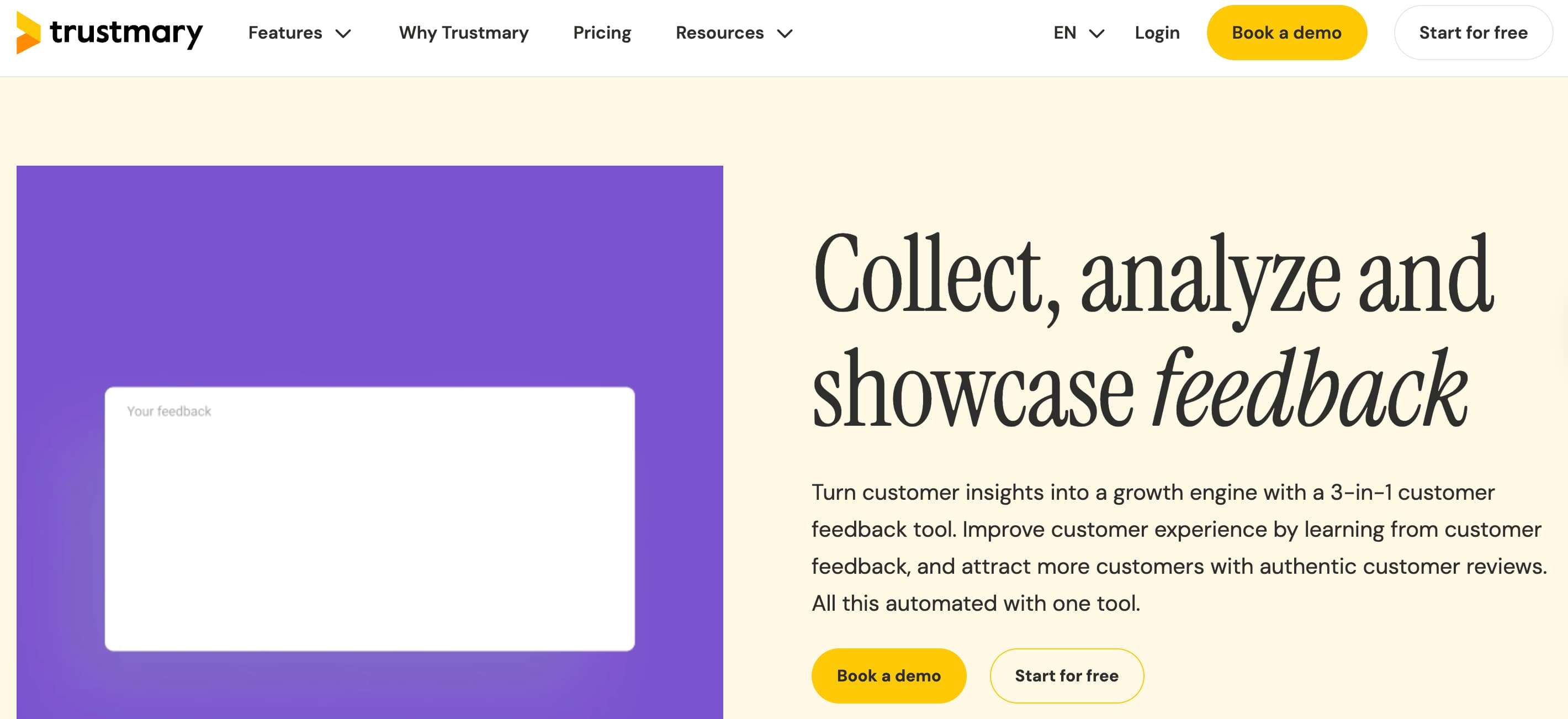This screenshot has width=1568, height=719.
Task: Click the yellow Book a demo hero button
Action: [x=888, y=675]
